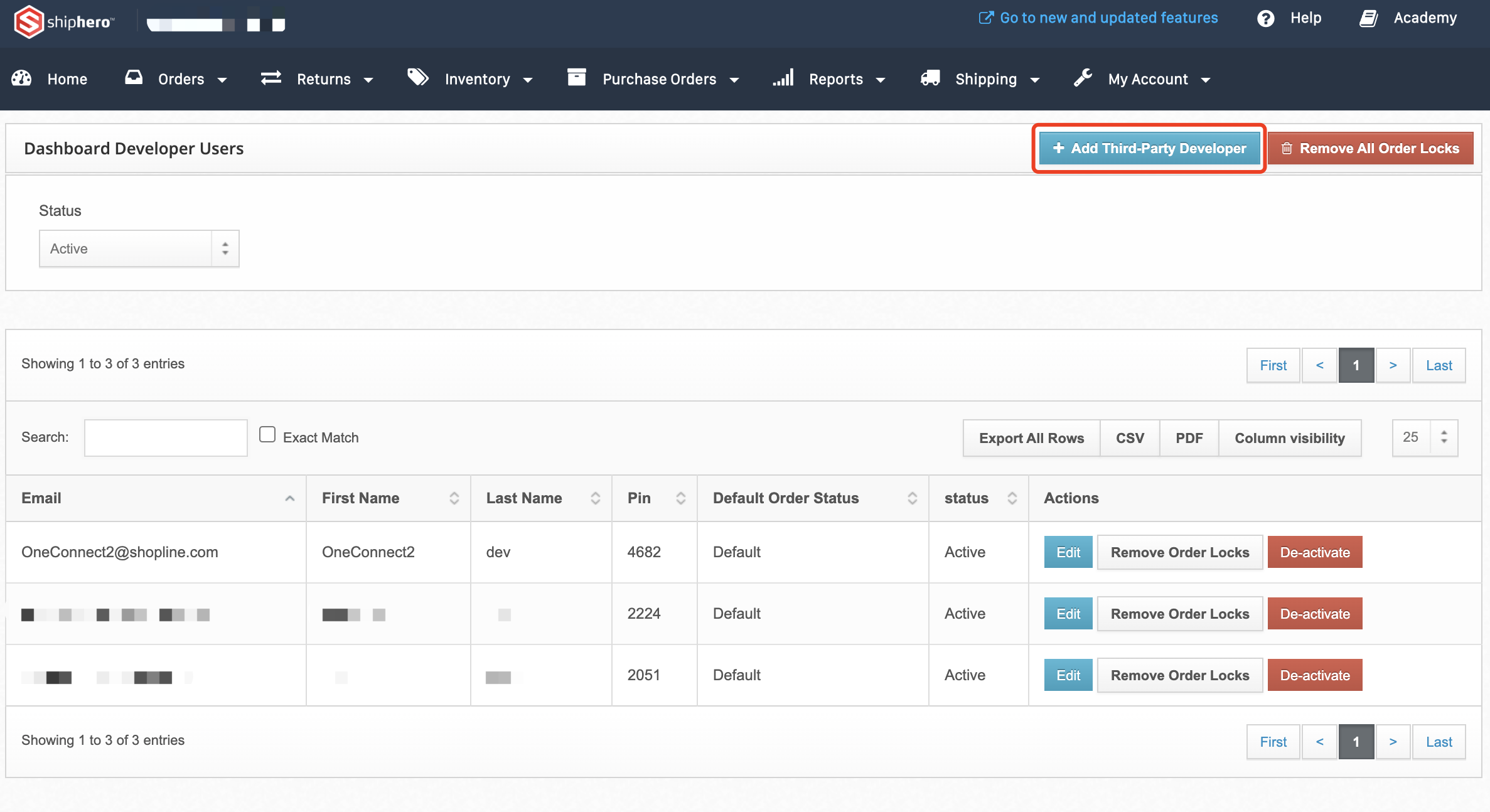The height and width of the screenshot is (812, 1490).
Task: De-activate the user with pin 2224
Action: [x=1315, y=614]
